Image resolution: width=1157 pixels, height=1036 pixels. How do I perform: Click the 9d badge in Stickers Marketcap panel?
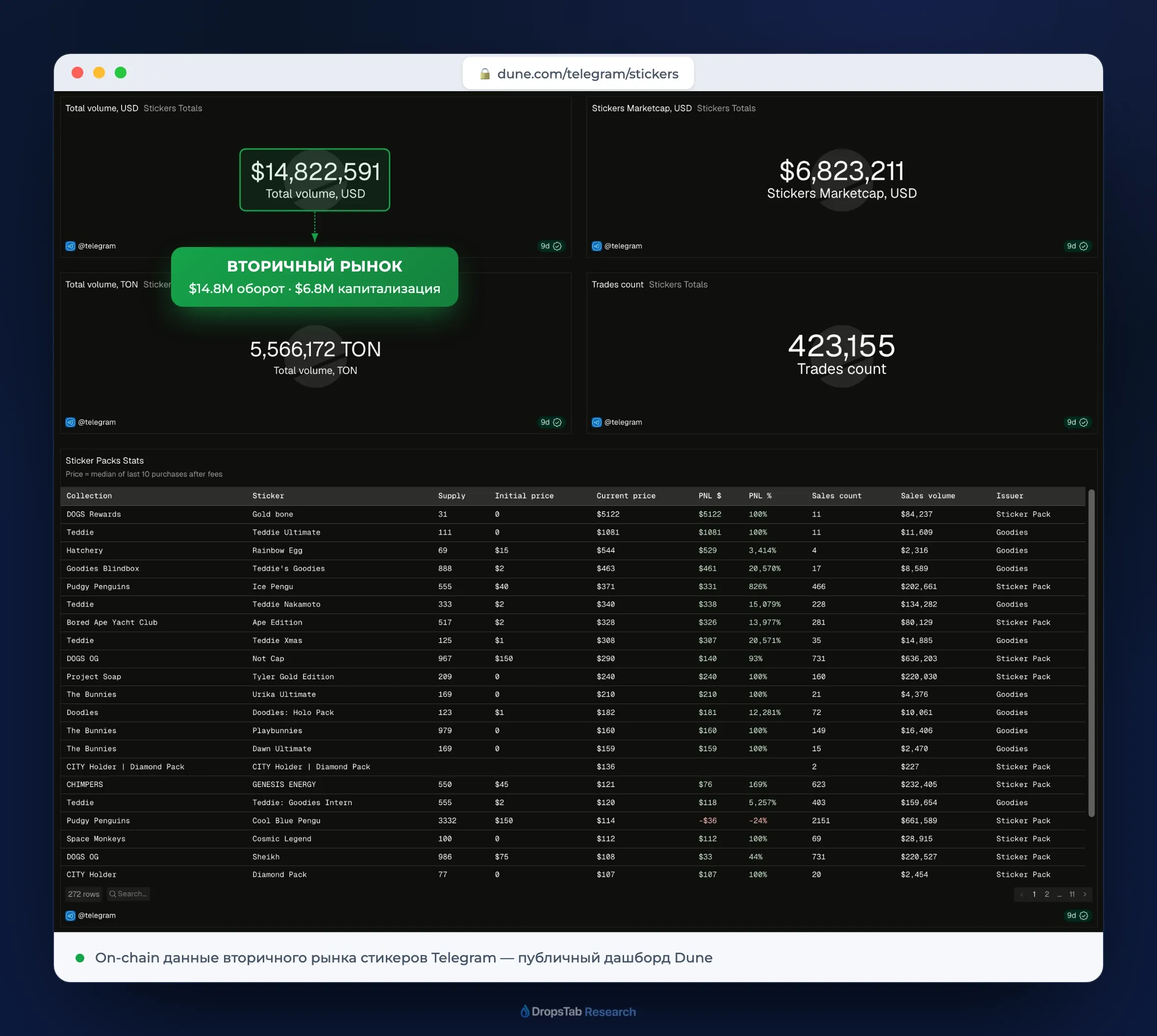(1077, 246)
